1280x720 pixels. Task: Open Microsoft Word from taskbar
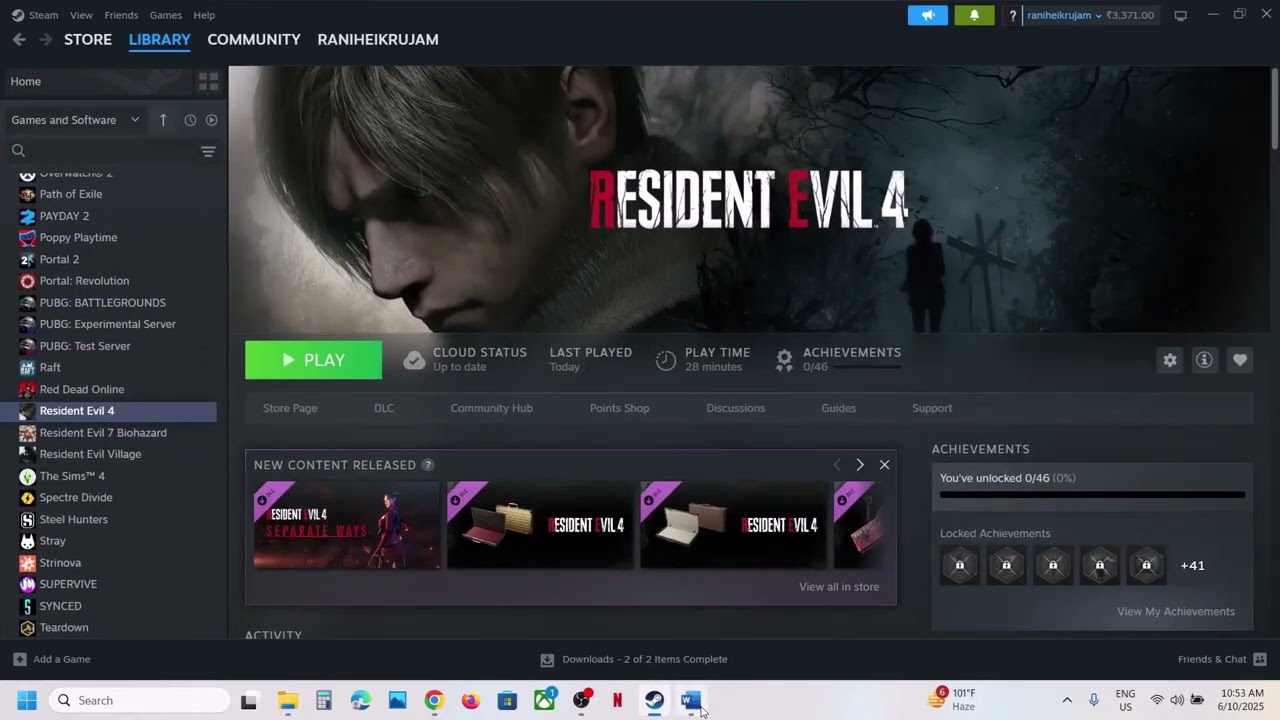tap(690, 700)
